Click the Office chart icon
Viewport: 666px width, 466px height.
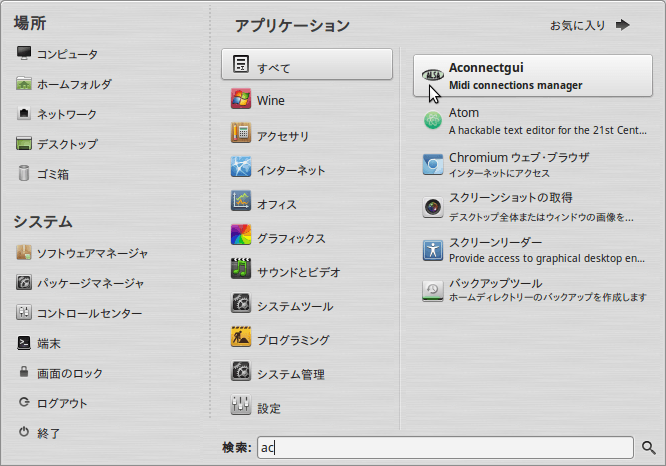click(241, 201)
